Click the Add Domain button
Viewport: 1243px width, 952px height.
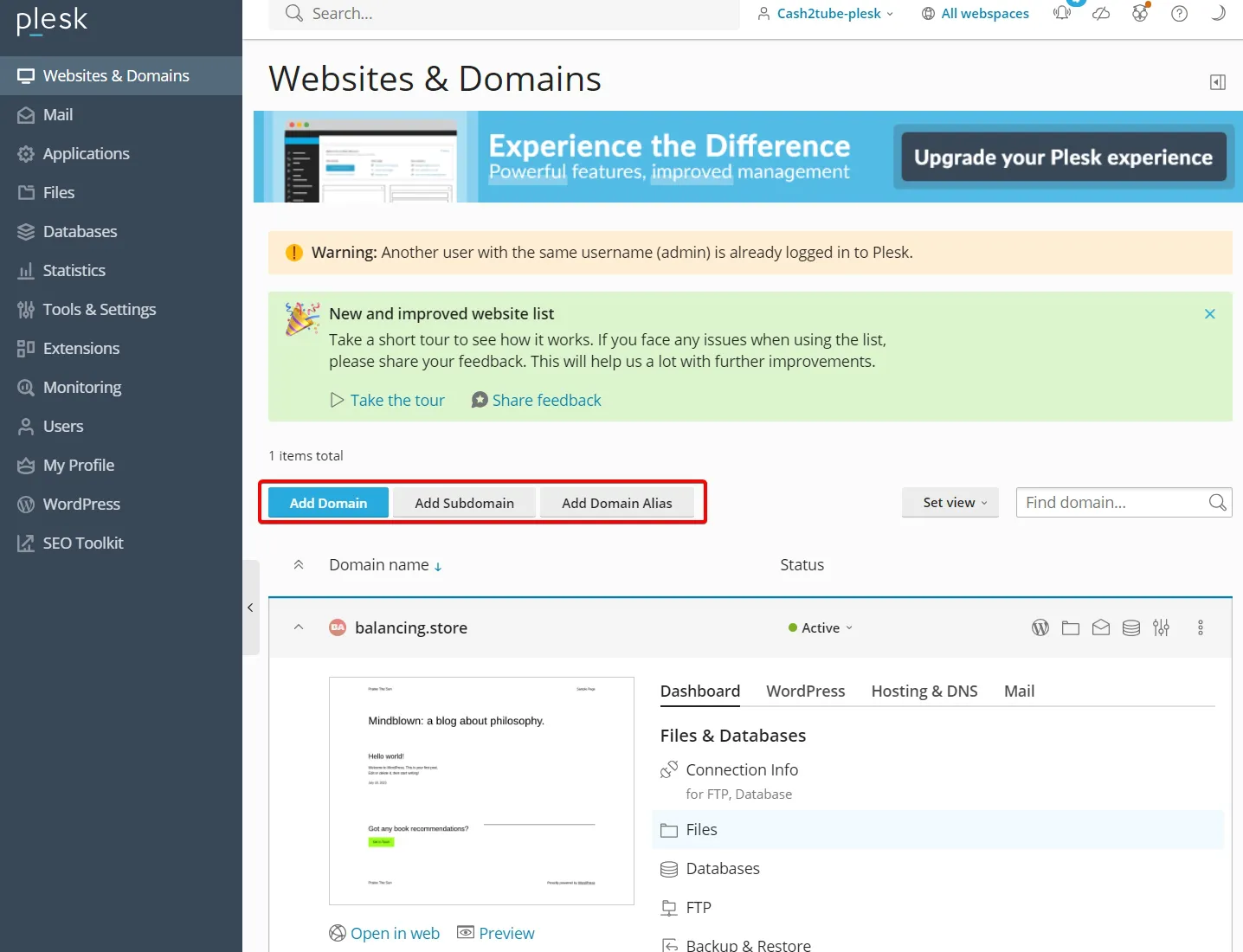click(328, 503)
